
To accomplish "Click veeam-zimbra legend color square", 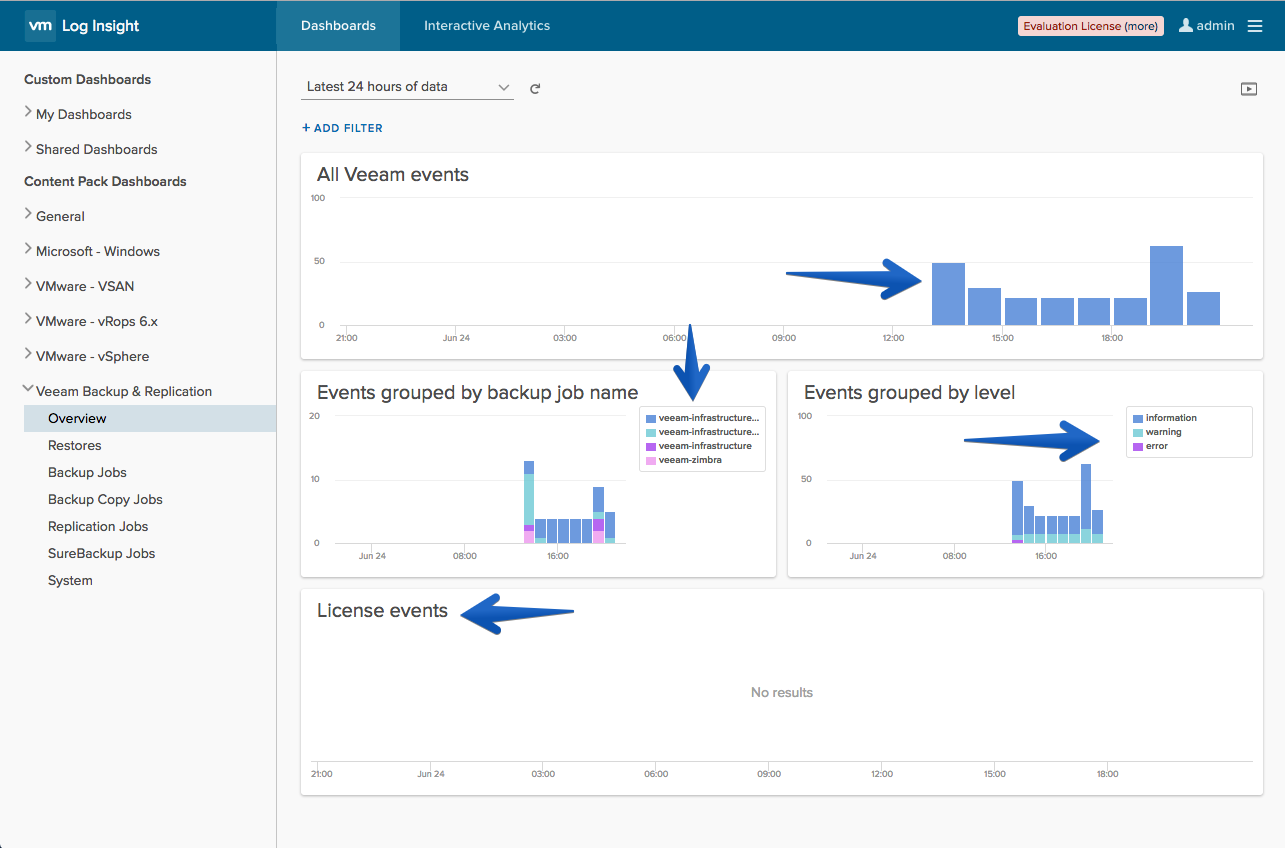I will tap(651, 460).
